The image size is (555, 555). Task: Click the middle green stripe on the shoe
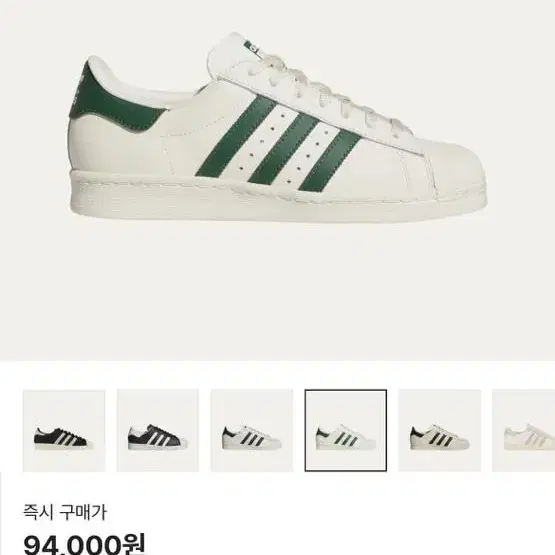[283, 149]
